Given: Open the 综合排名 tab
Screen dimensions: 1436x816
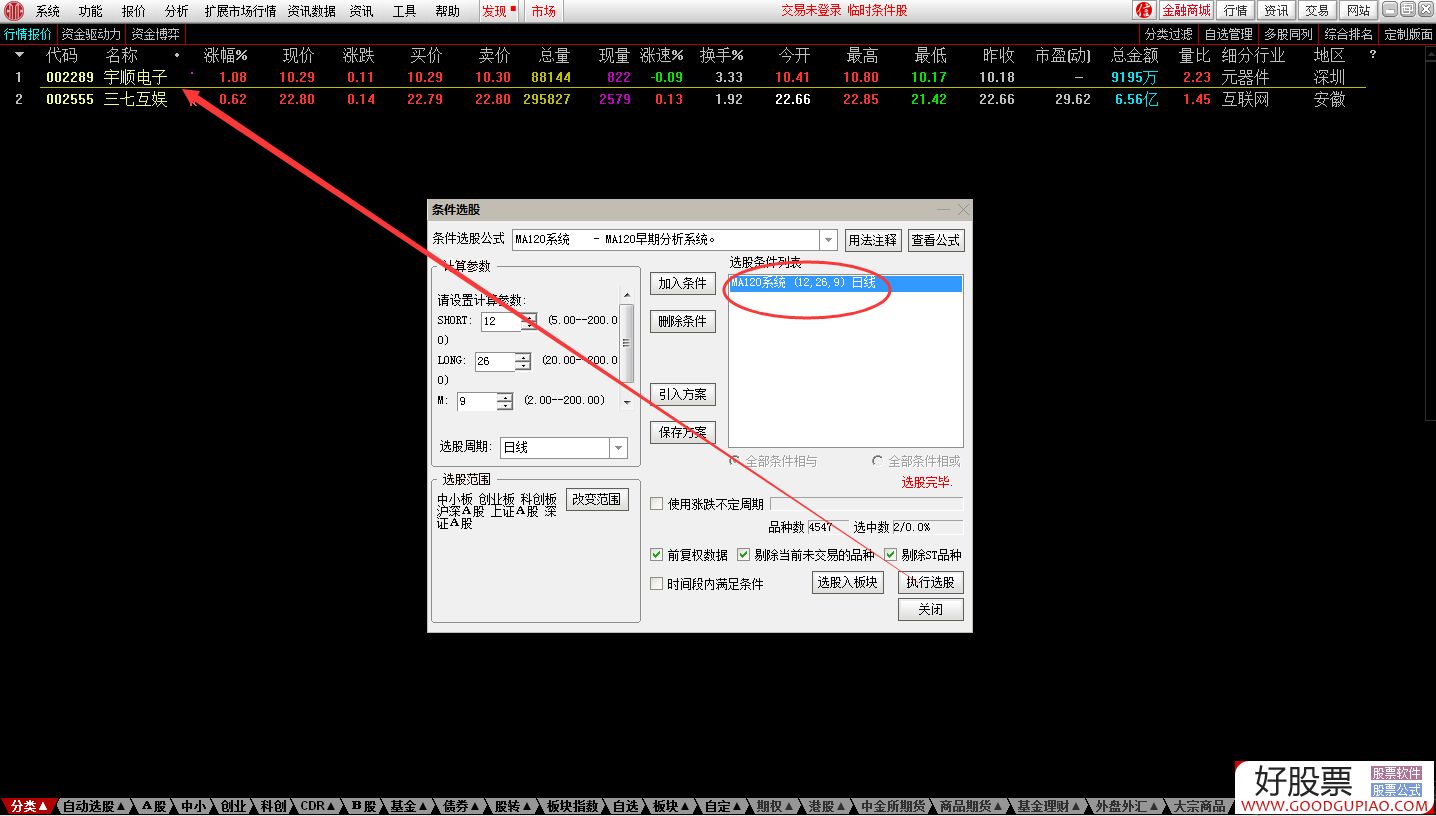Looking at the screenshot, I should 1349,34.
